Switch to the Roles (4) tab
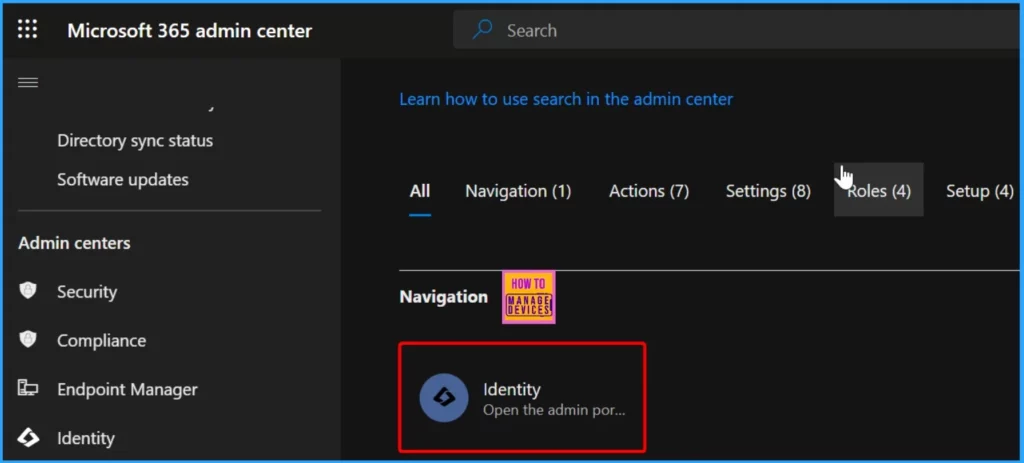Image resolution: width=1024 pixels, height=463 pixels. (x=878, y=190)
